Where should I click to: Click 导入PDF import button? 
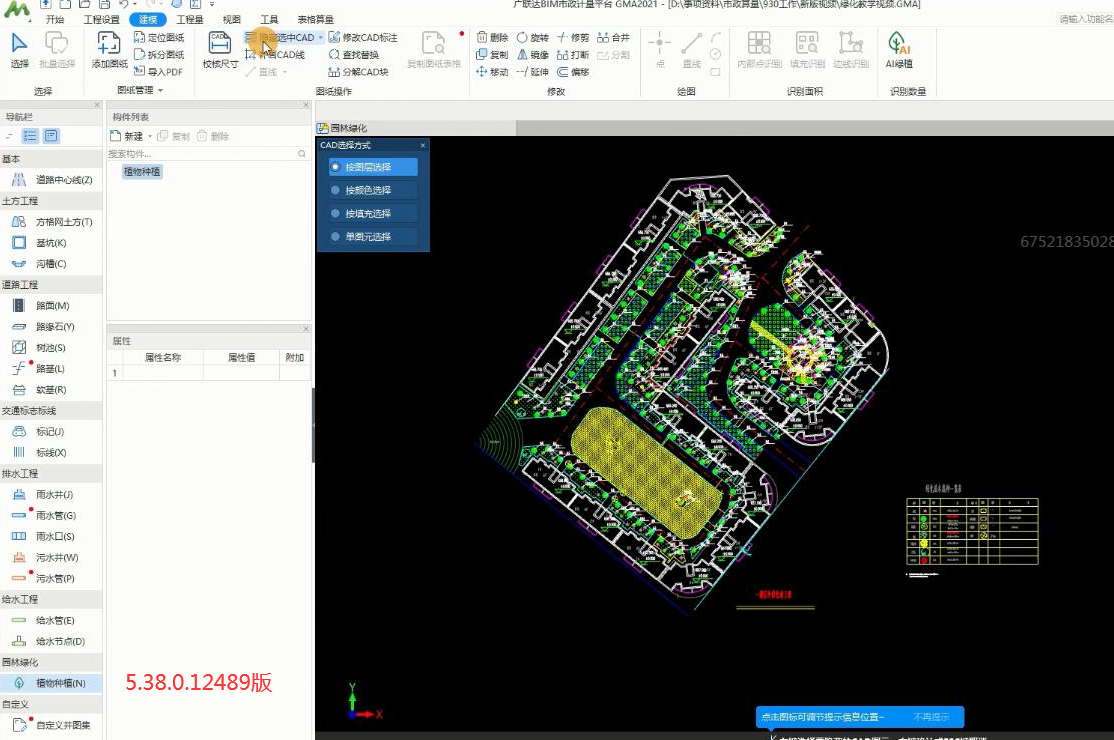point(158,72)
